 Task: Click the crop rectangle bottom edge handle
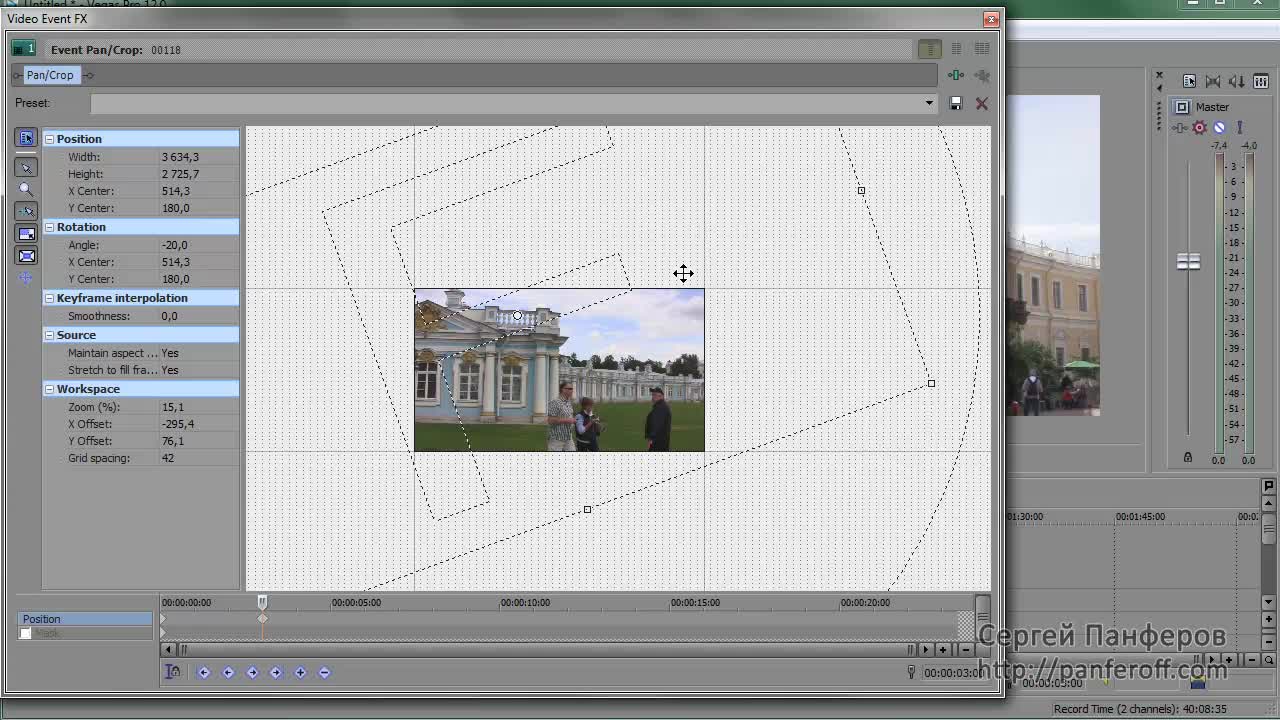tap(587, 510)
